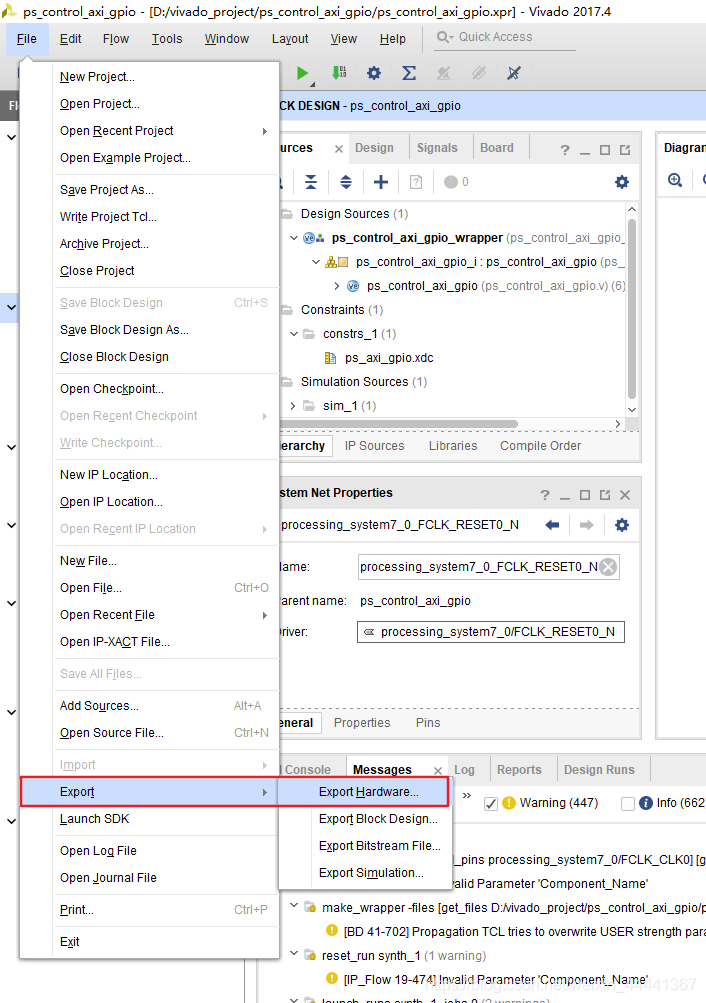The image size is (706, 1003).
Task: Click help icon in System Net Properties
Action: coord(545,495)
